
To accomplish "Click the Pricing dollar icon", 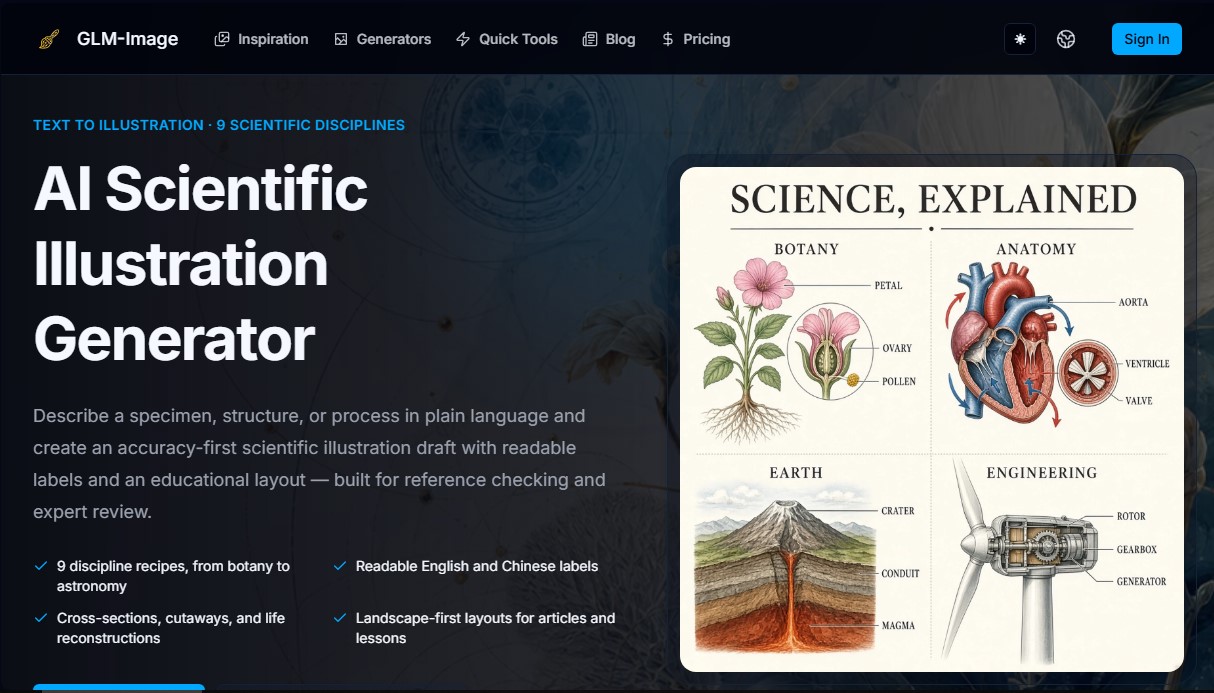I will pos(667,39).
